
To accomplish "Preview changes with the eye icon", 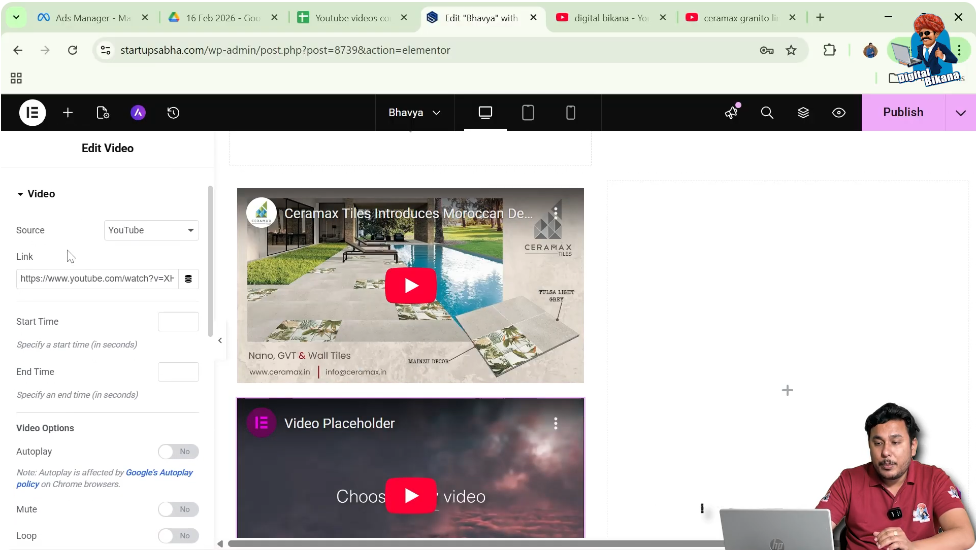I will [x=838, y=113].
